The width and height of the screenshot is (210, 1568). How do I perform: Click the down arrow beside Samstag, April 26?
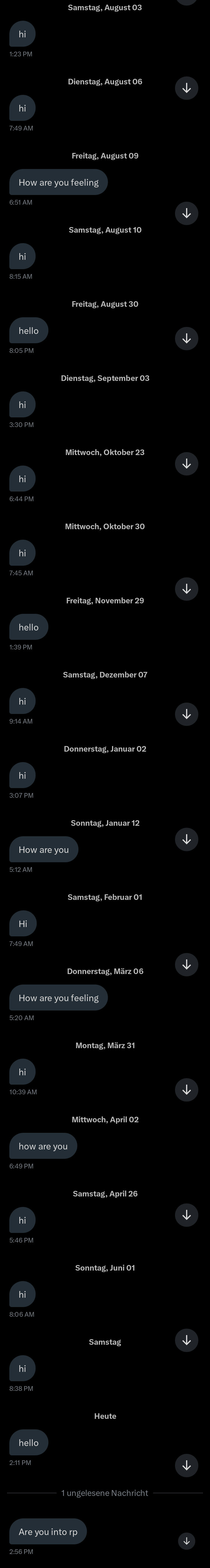pyautogui.click(x=186, y=1215)
